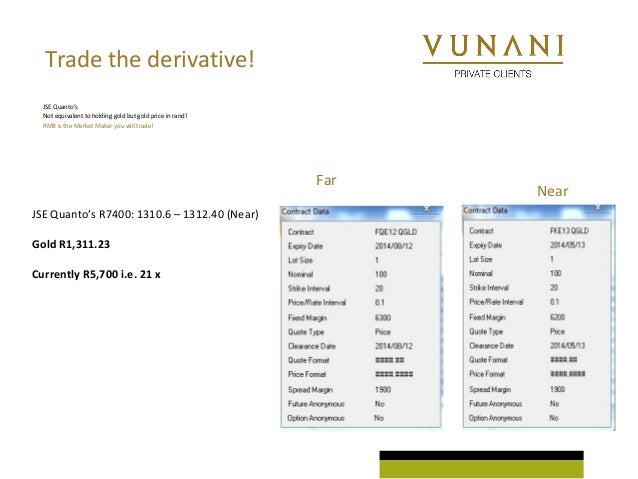Click Far dialog title 'Contract Data'

pos(305,212)
